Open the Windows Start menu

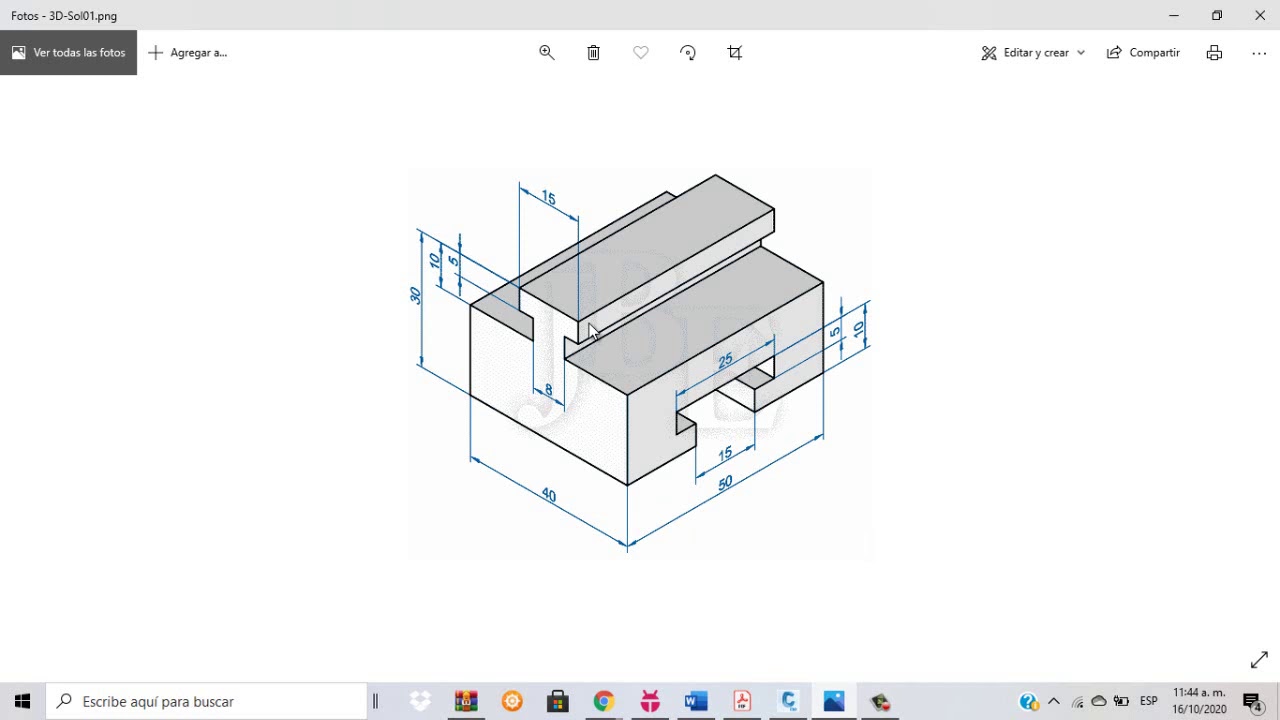(22, 701)
